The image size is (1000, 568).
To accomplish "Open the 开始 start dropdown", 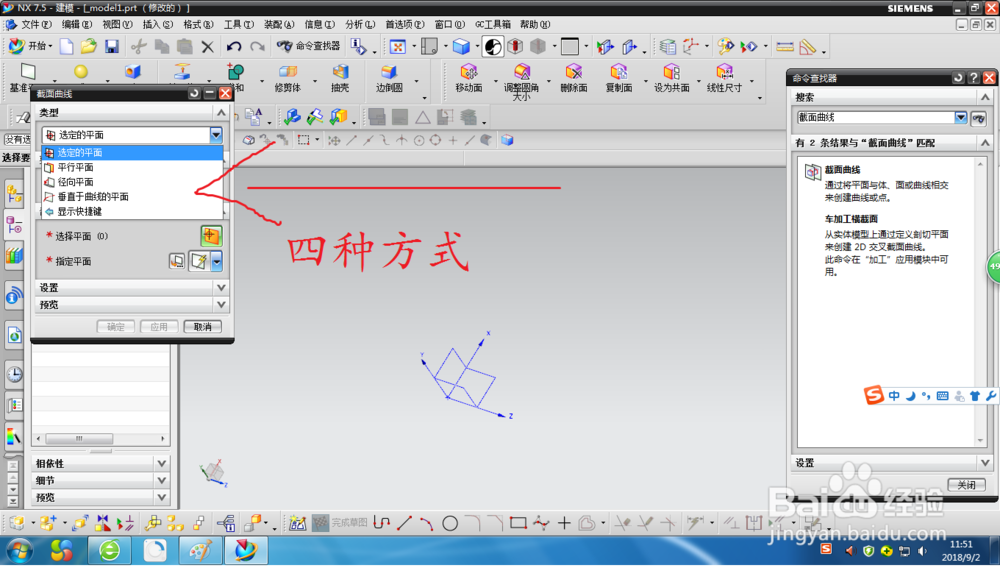I will [x=31, y=46].
